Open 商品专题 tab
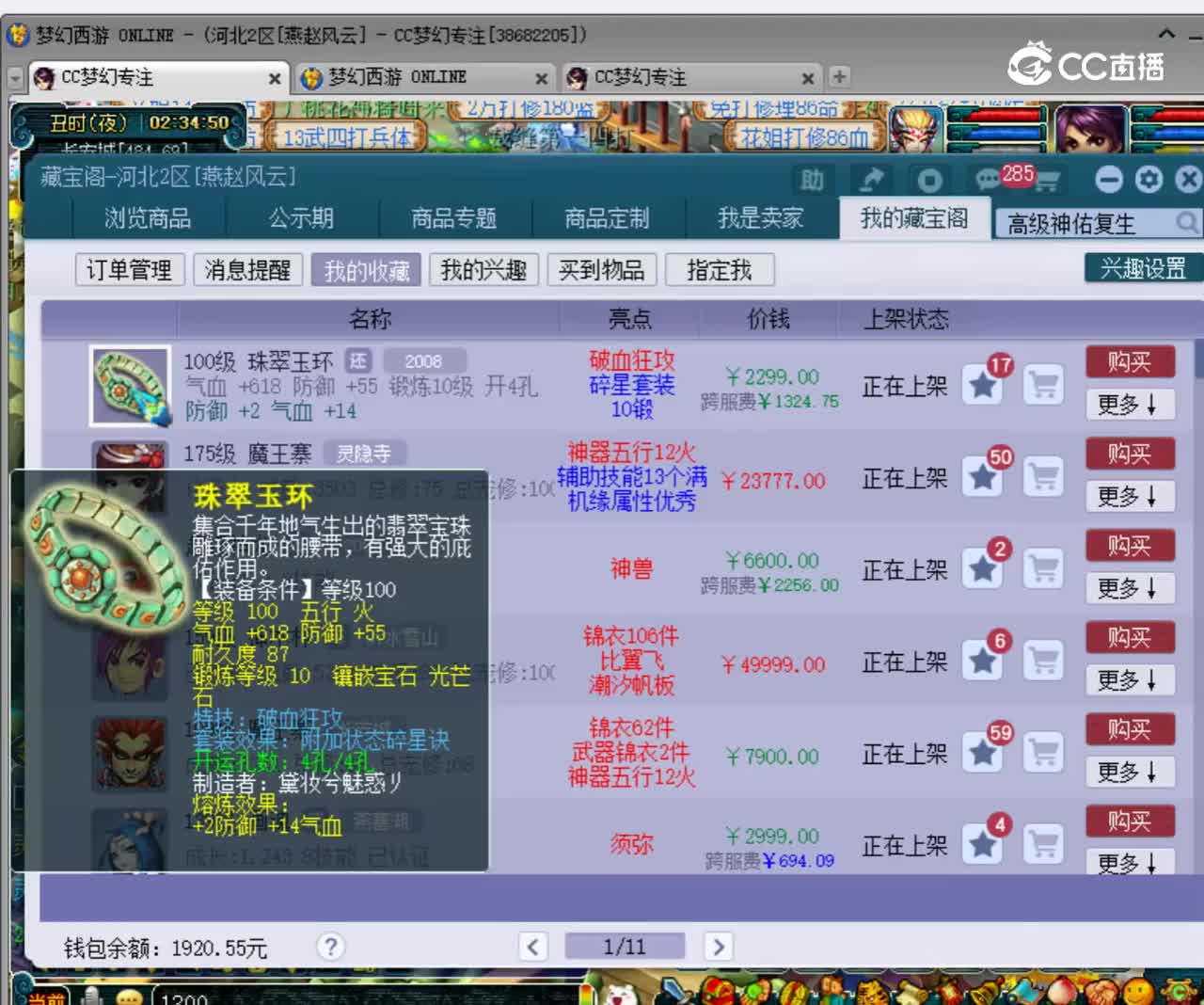 tap(454, 218)
